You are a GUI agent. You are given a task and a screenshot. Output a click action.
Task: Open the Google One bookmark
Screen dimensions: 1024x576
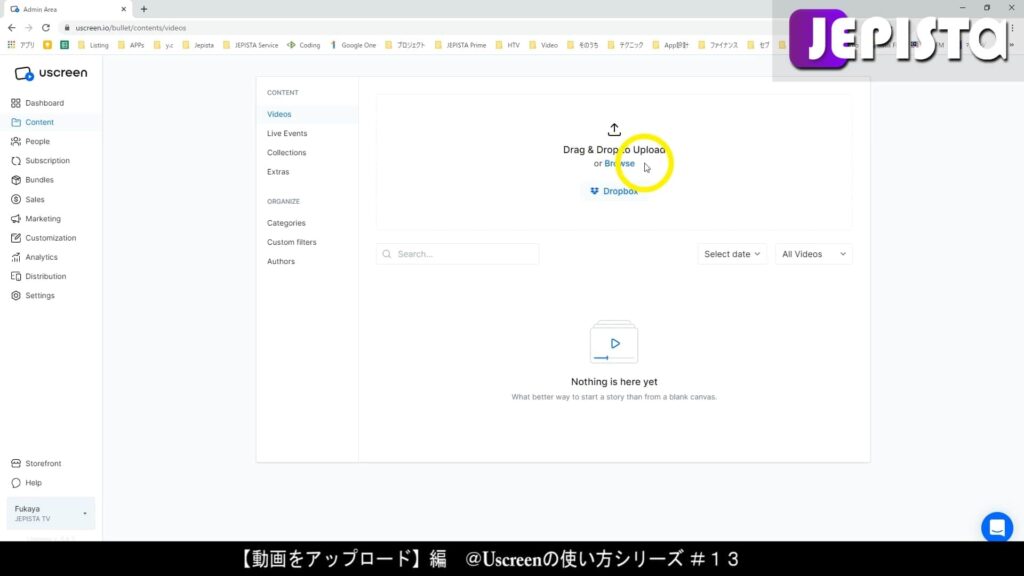[353, 45]
